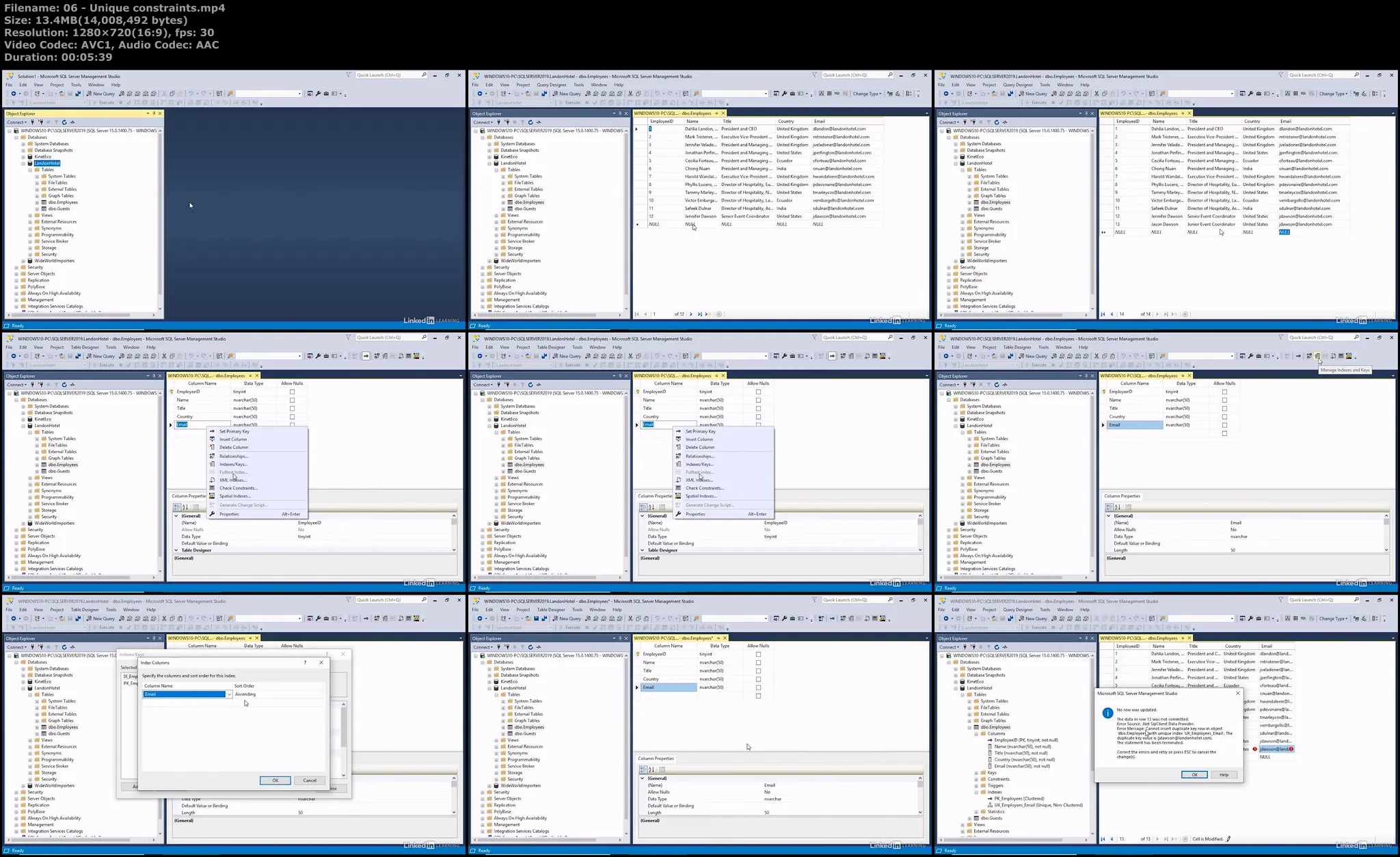The image size is (1400, 857).
Task: Click Execute in the Solution1 window toolbar
Action: [x=104, y=103]
